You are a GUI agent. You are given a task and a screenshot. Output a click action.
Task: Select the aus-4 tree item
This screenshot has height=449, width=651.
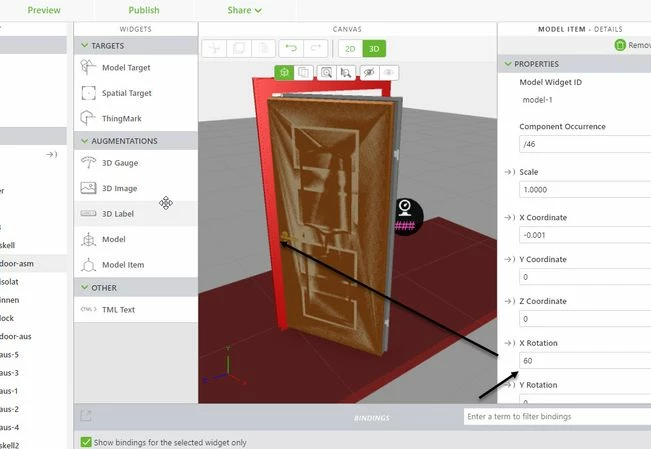[x=9, y=427]
